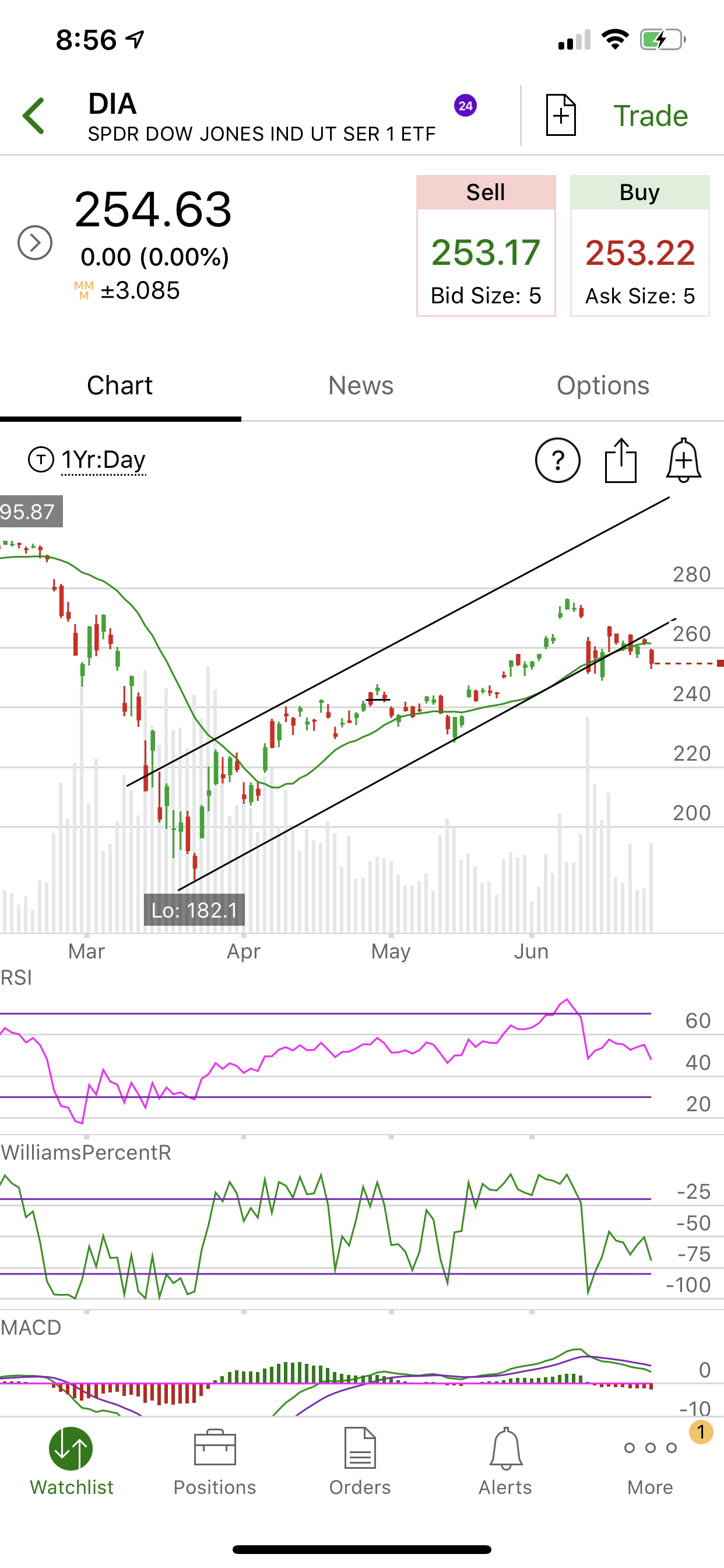Open the purple 24 notification badge

[x=465, y=106]
